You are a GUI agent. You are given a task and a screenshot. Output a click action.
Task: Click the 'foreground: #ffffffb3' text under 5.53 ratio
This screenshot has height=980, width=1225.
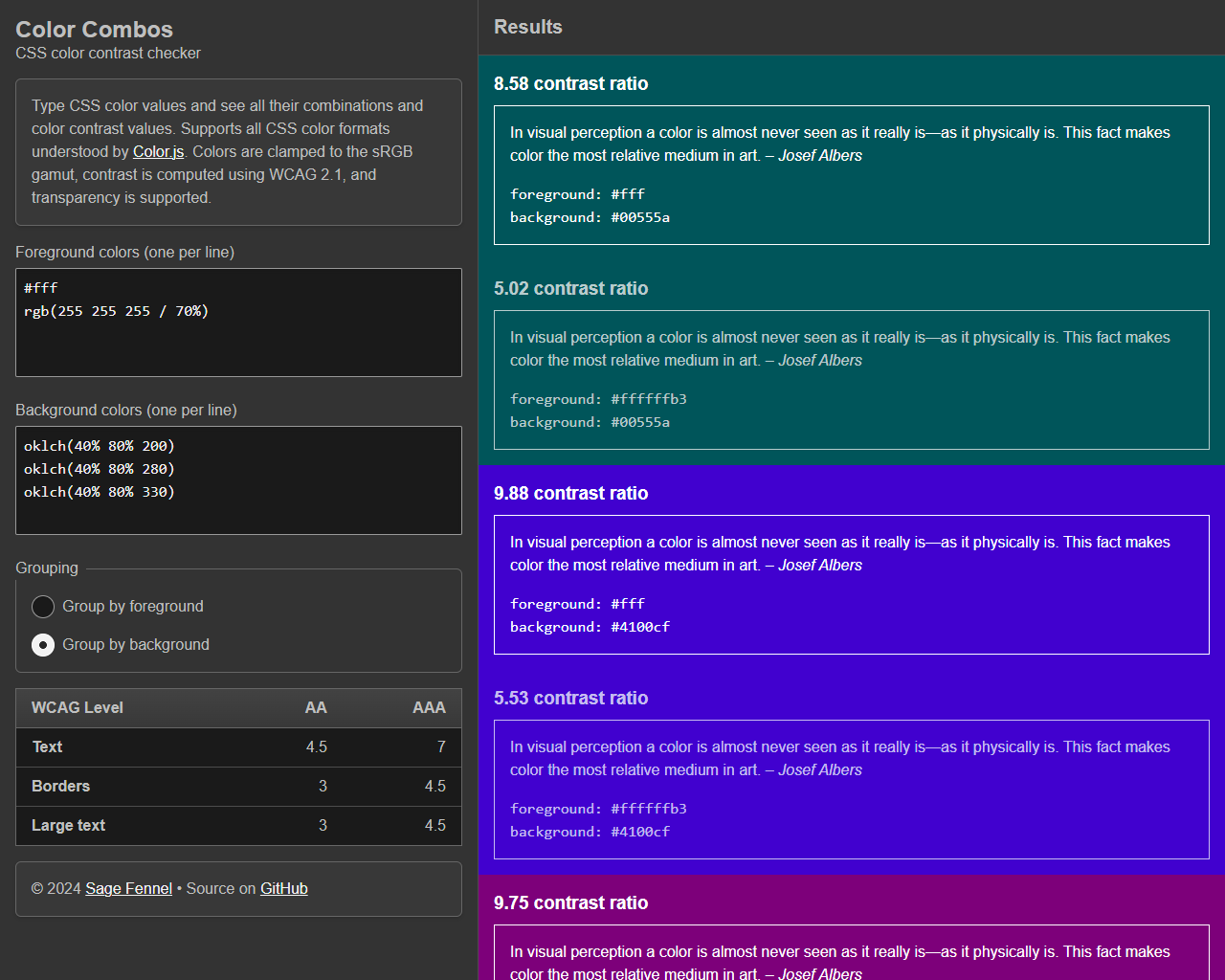598,809
